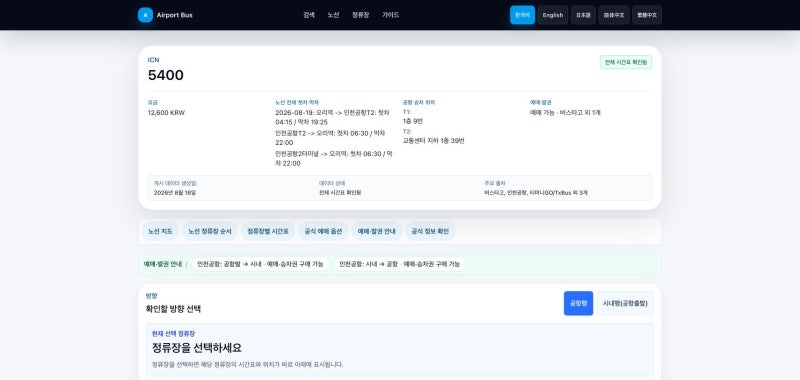Click the 데이터 상태 value 전체 시간표 확인됨
800x380 pixels.
(340, 193)
